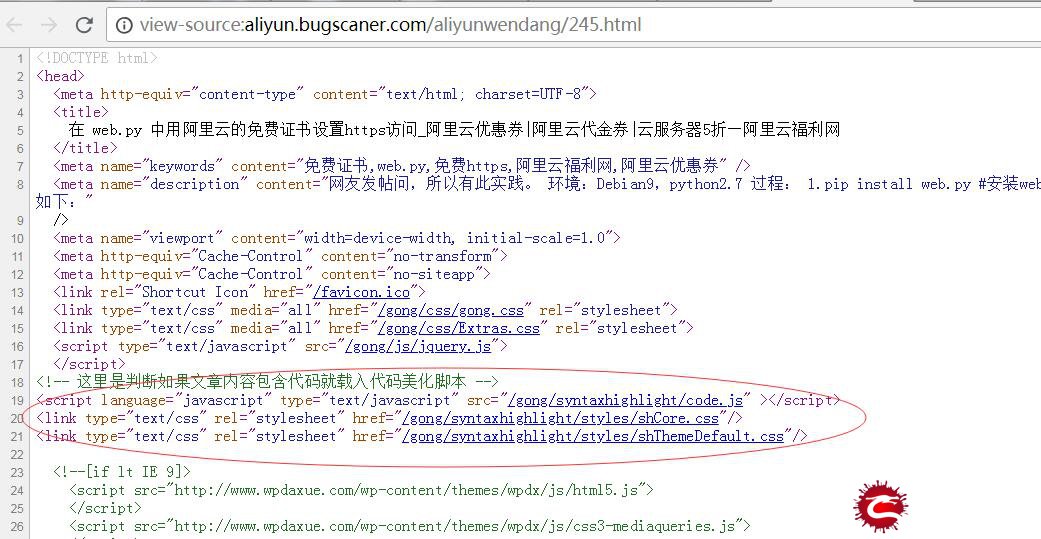Click line number 22 in the gutter
1041x539 pixels.
[x=17, y=455]
